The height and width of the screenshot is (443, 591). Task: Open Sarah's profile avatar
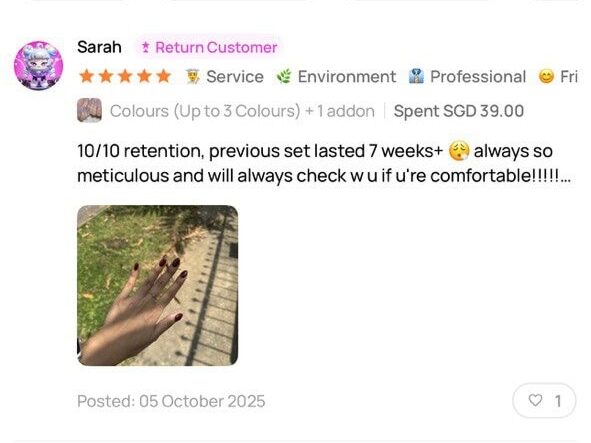click(38, 66)
